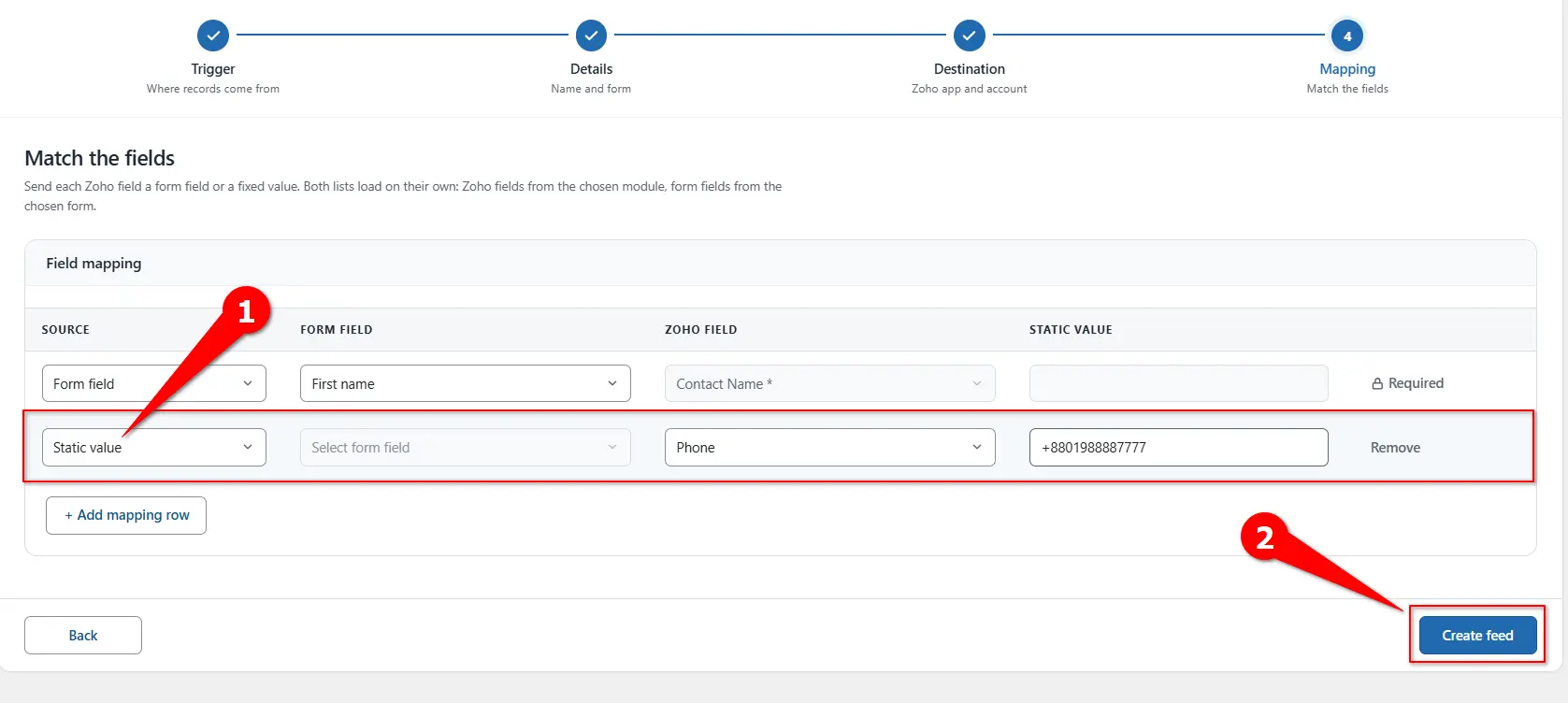Open the First name form field dropdown
The height and width of the screenshot is (703, 1568).
(466, 383)
